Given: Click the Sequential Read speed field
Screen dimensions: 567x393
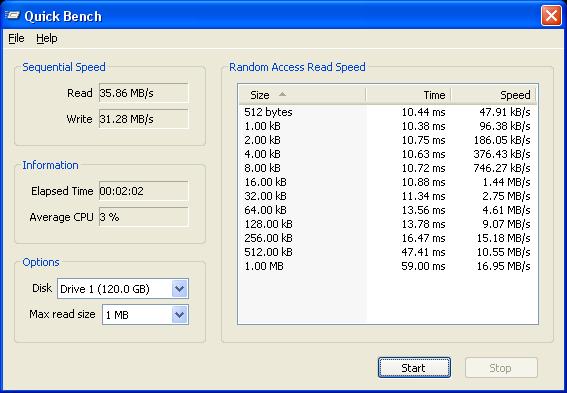Looking at the screenshot, I should pos(144,93).
